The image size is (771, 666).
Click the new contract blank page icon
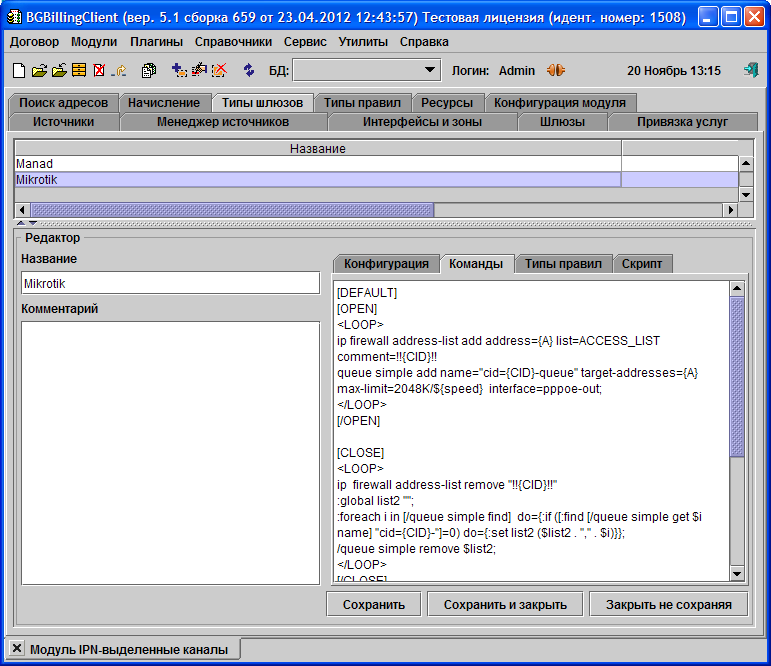pyautogui.click(x=19, y=70)
